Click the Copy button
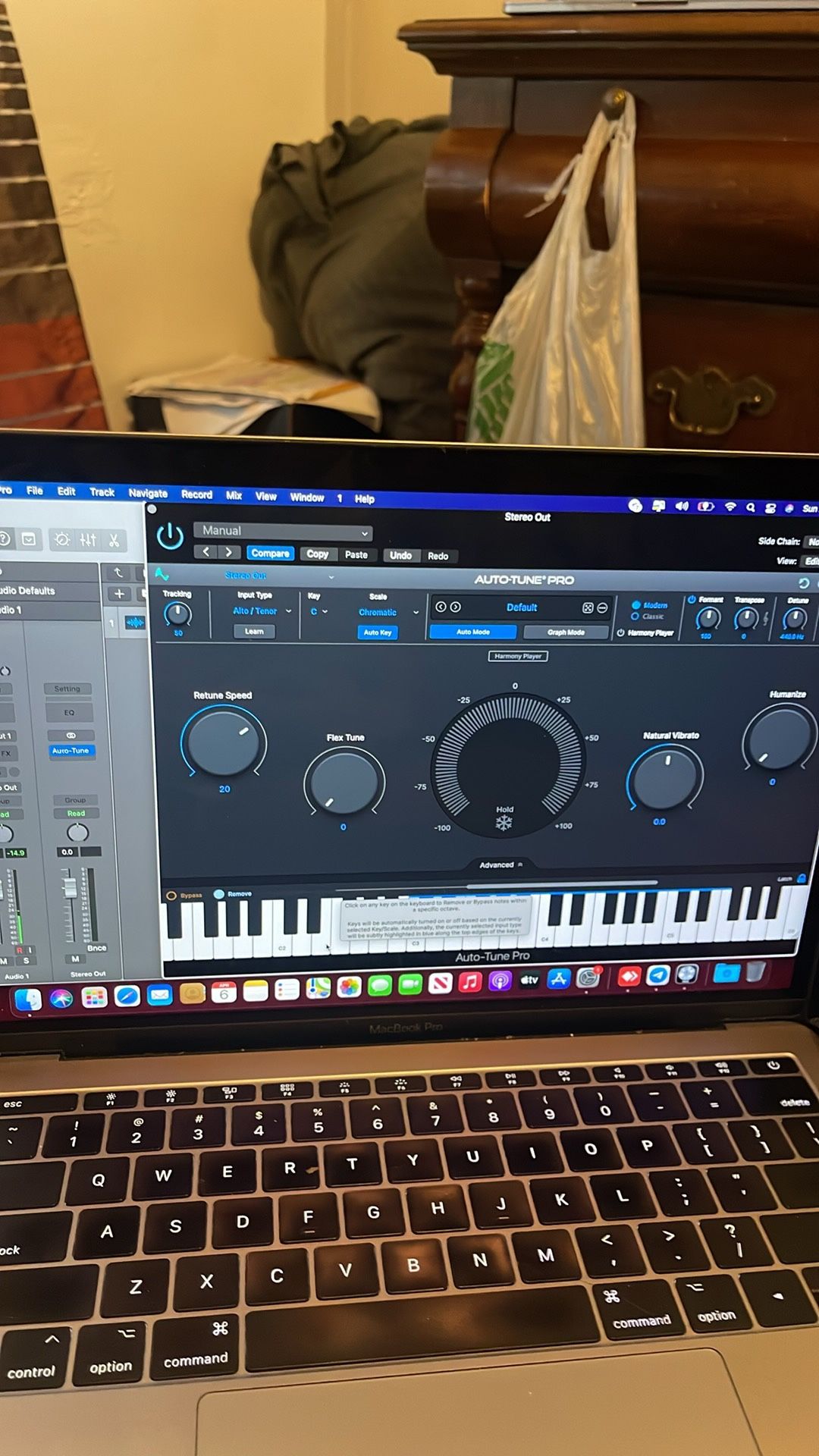The image size is (819, 1456). click(318, 554)
